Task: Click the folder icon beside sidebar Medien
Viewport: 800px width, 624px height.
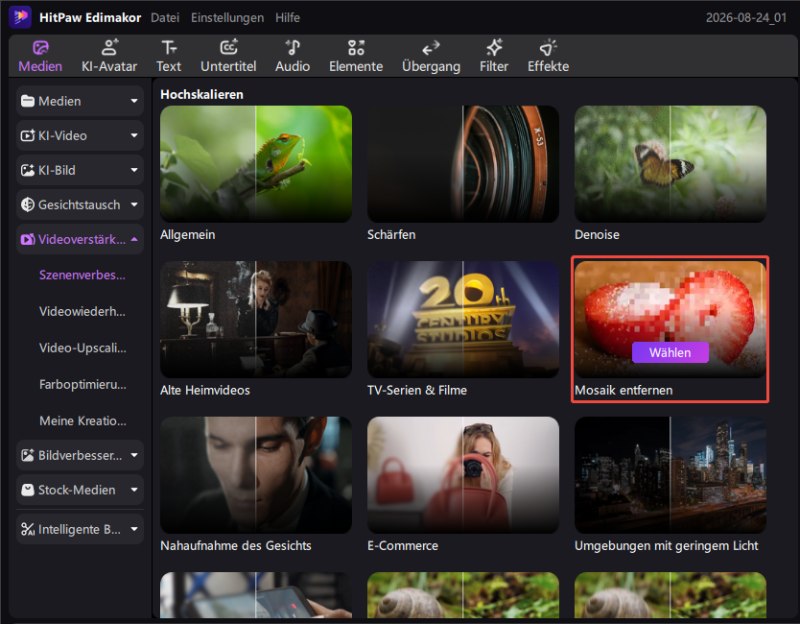Action: tap(28, 101)
